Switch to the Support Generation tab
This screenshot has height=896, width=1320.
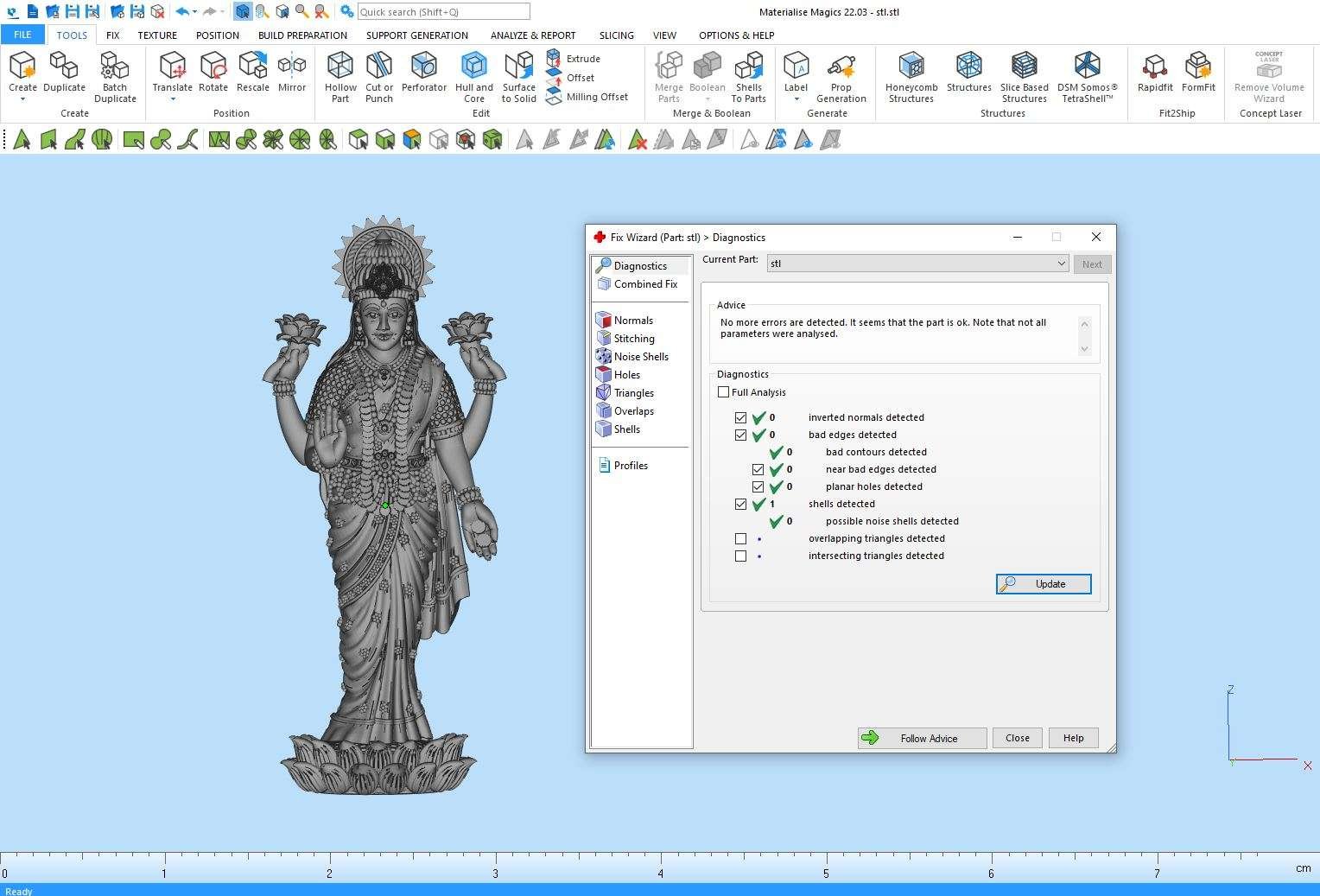416,35
